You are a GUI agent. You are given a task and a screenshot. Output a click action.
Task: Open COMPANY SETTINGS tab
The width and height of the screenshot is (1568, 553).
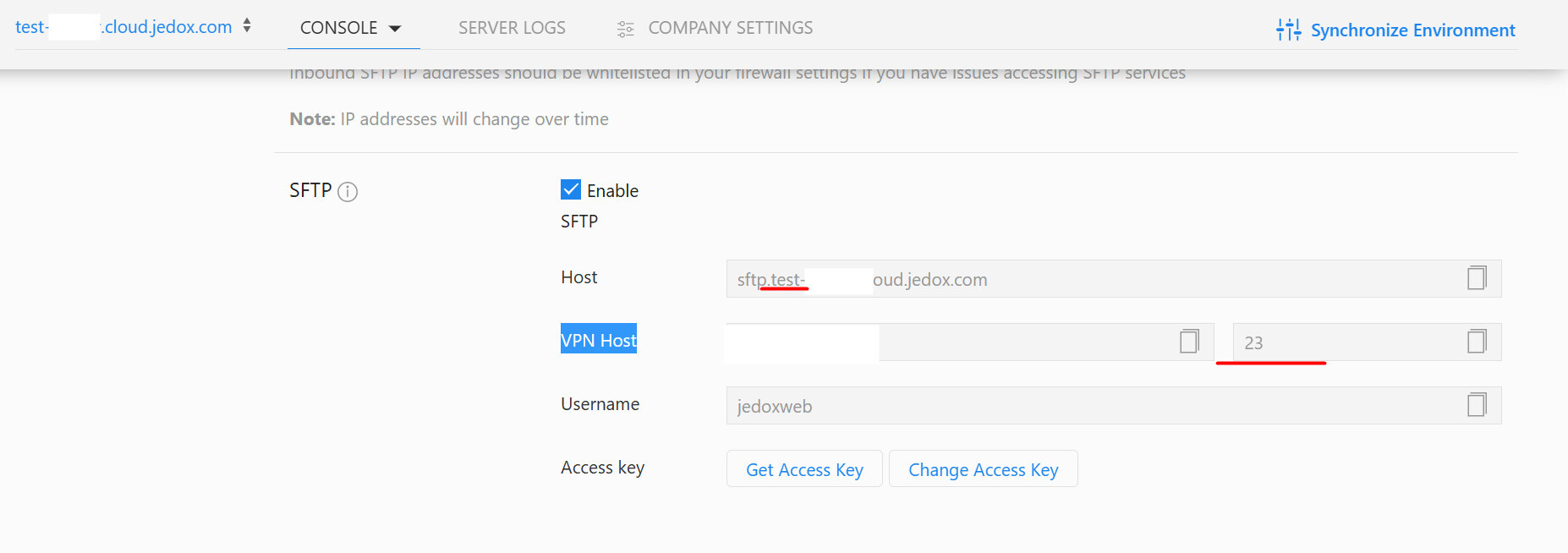pyautogui.click(x=730, y=28)
